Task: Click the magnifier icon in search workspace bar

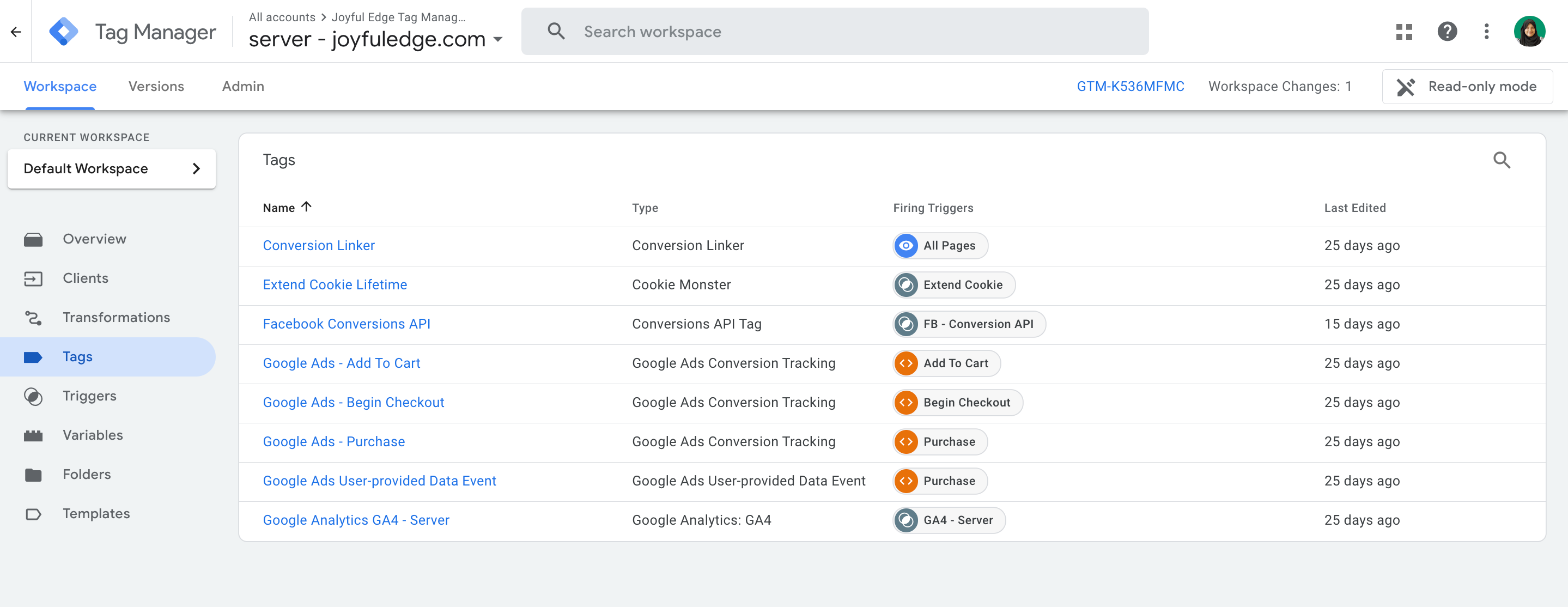Action: click(x=556, y=32)
